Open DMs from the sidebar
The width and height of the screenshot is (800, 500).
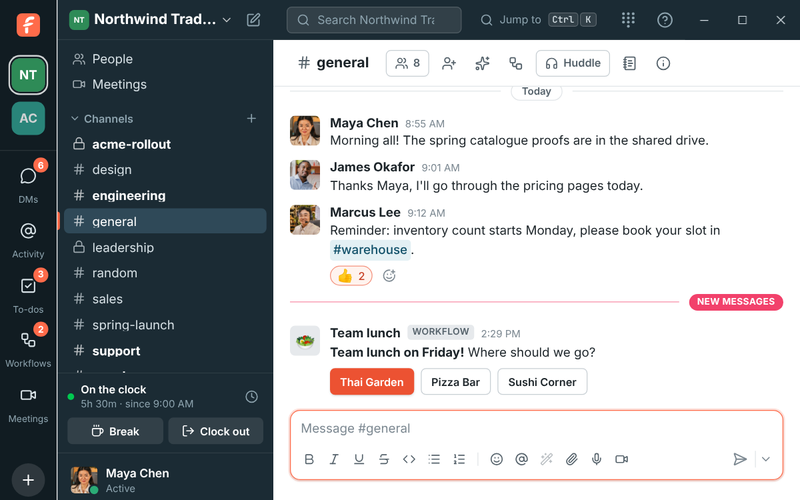28,182
